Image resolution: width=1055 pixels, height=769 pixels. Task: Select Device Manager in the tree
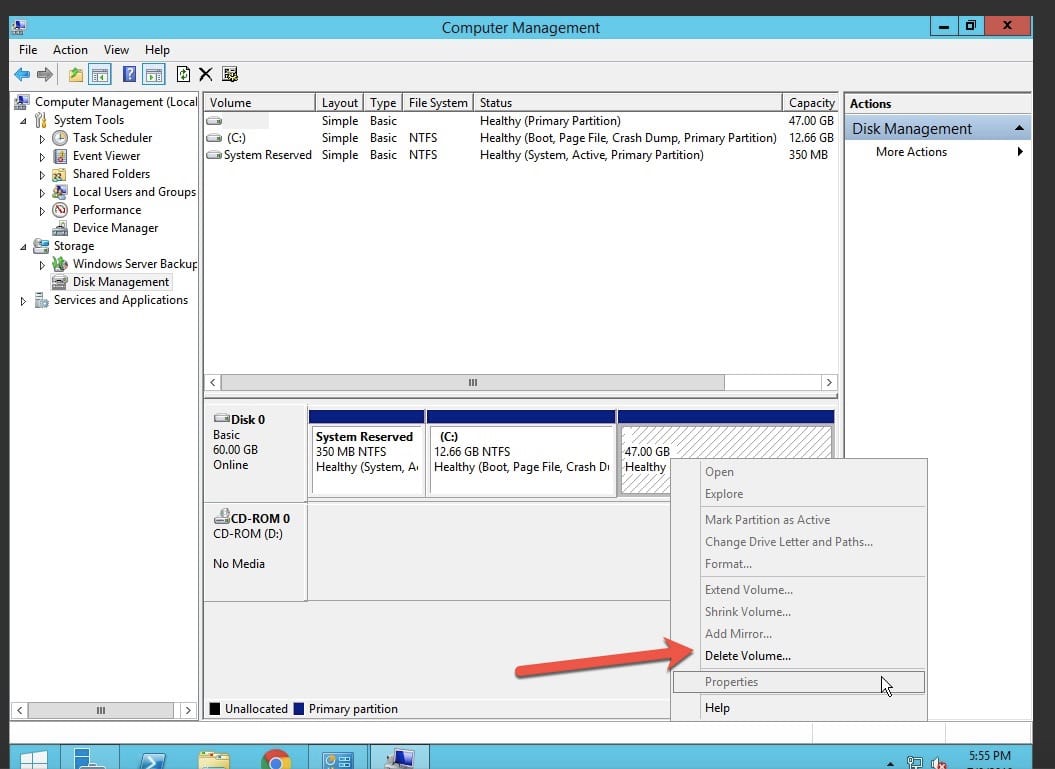[x=115, y=228]
